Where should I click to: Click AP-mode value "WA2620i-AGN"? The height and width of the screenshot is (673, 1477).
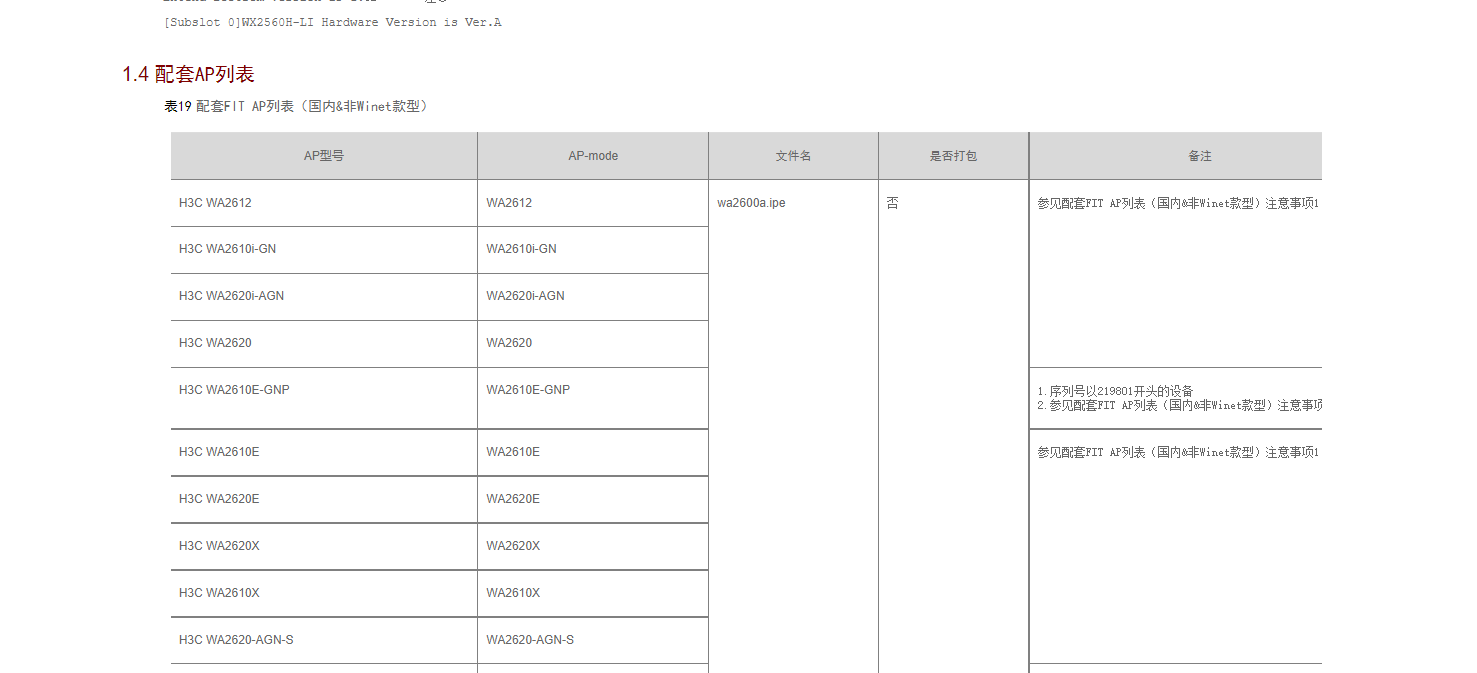pyautogui.click(x=525, y=296)
